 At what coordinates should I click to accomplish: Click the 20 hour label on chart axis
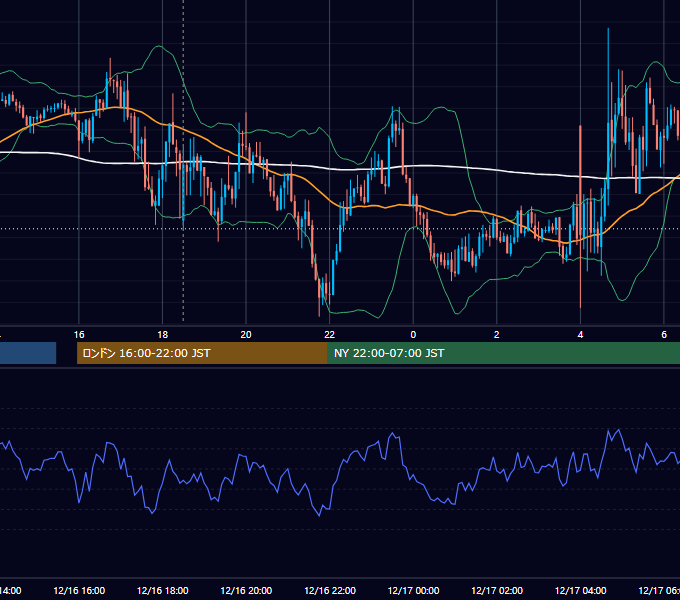(246, 334)
